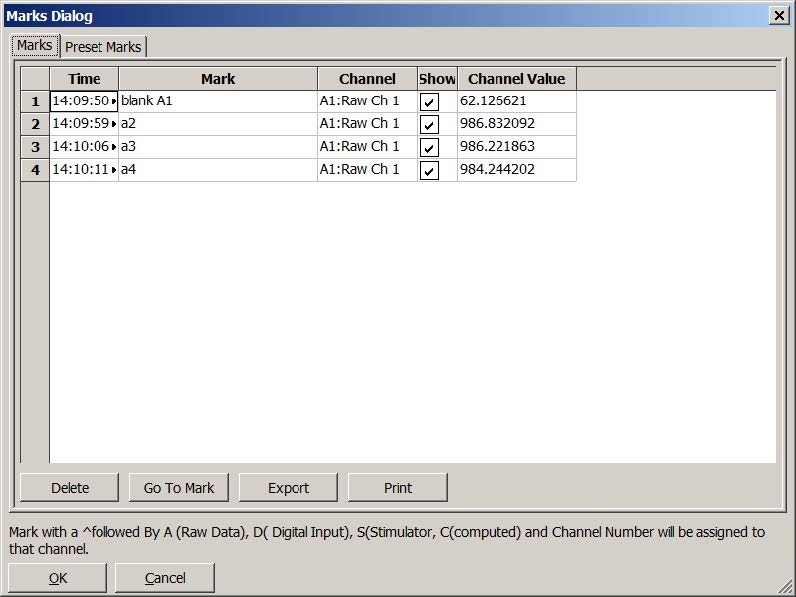The height and width of the screenshot is (597, 796).
Task: Select row header number 1
Action: coord(35,101)
